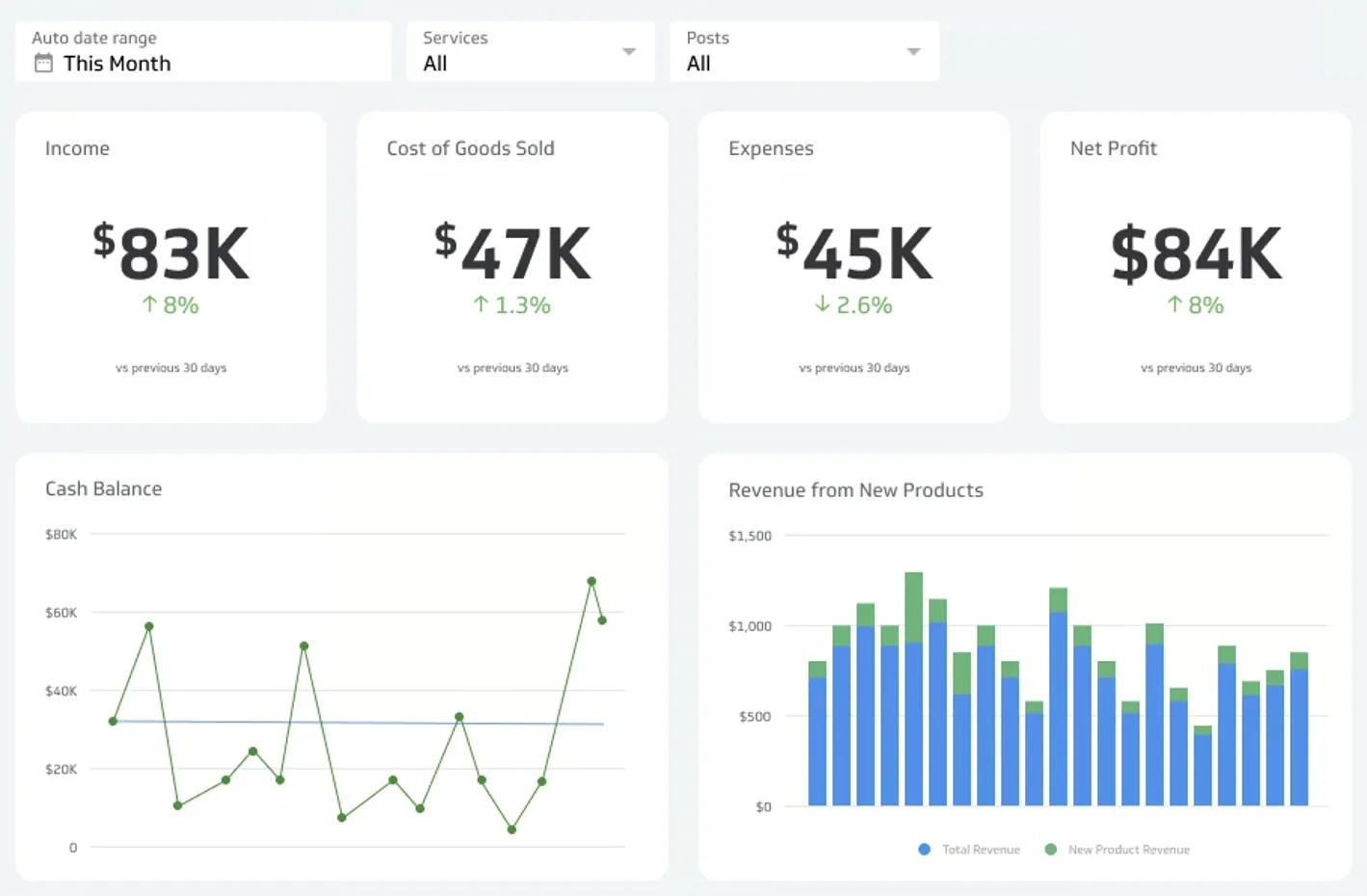
Task: Click the down arrow under Expenses value
Action: coord(822,304)
